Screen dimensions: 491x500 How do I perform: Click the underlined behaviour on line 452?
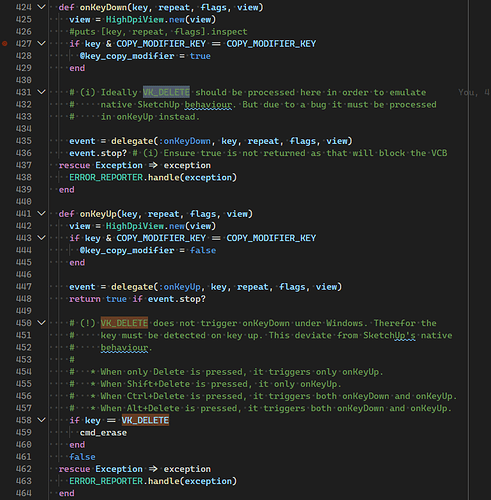(124, 348)
